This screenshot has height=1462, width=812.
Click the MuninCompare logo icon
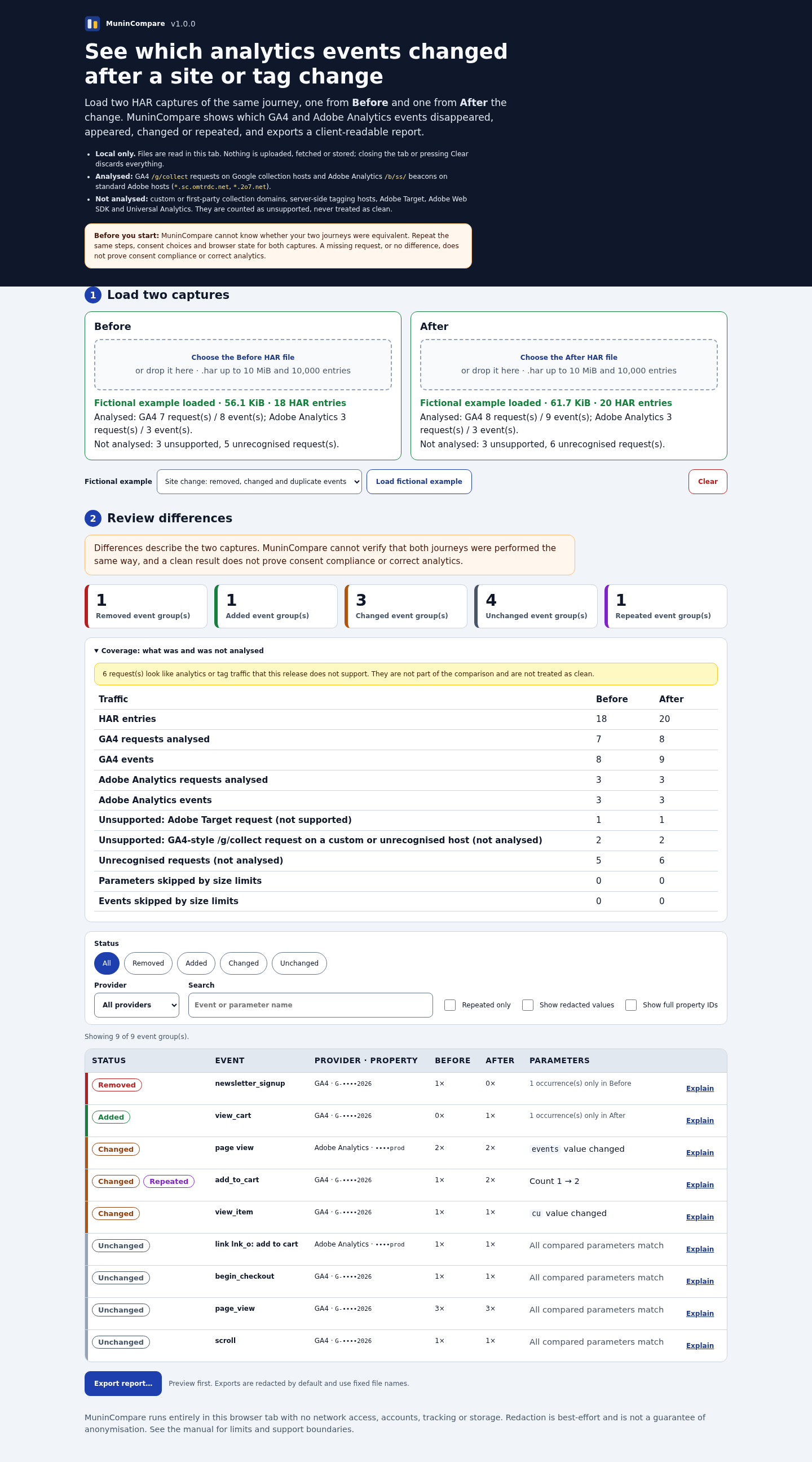point(92,23)
